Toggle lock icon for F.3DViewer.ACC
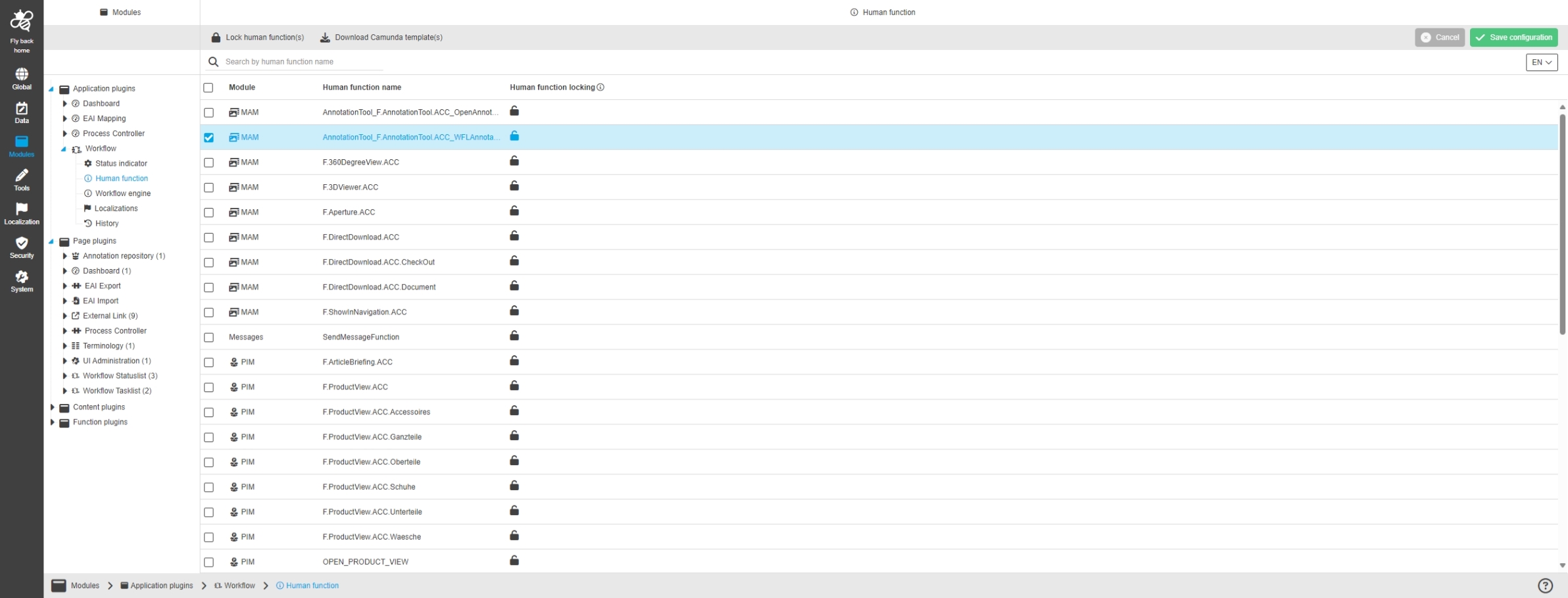This screenshot has width=1568, height=598. tap(514, 186)
